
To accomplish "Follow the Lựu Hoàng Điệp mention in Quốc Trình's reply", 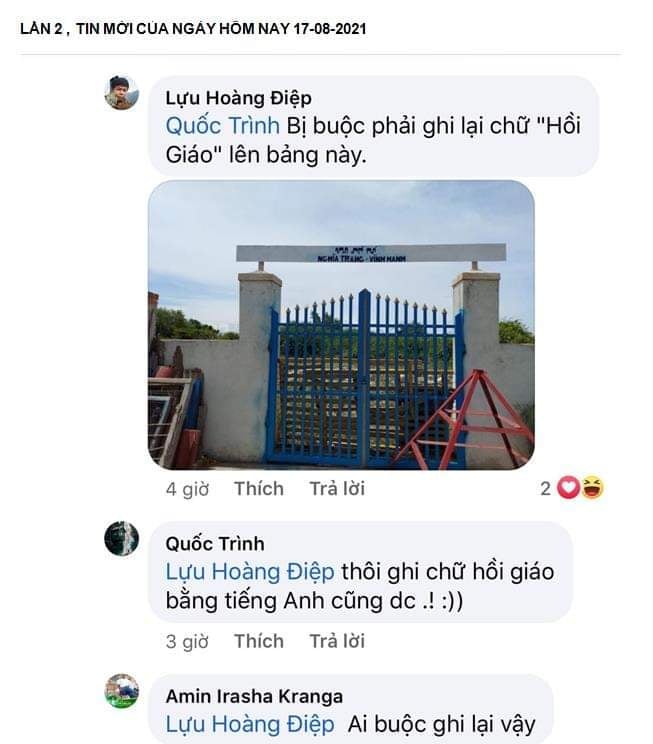I will click(x=250, y=572).
